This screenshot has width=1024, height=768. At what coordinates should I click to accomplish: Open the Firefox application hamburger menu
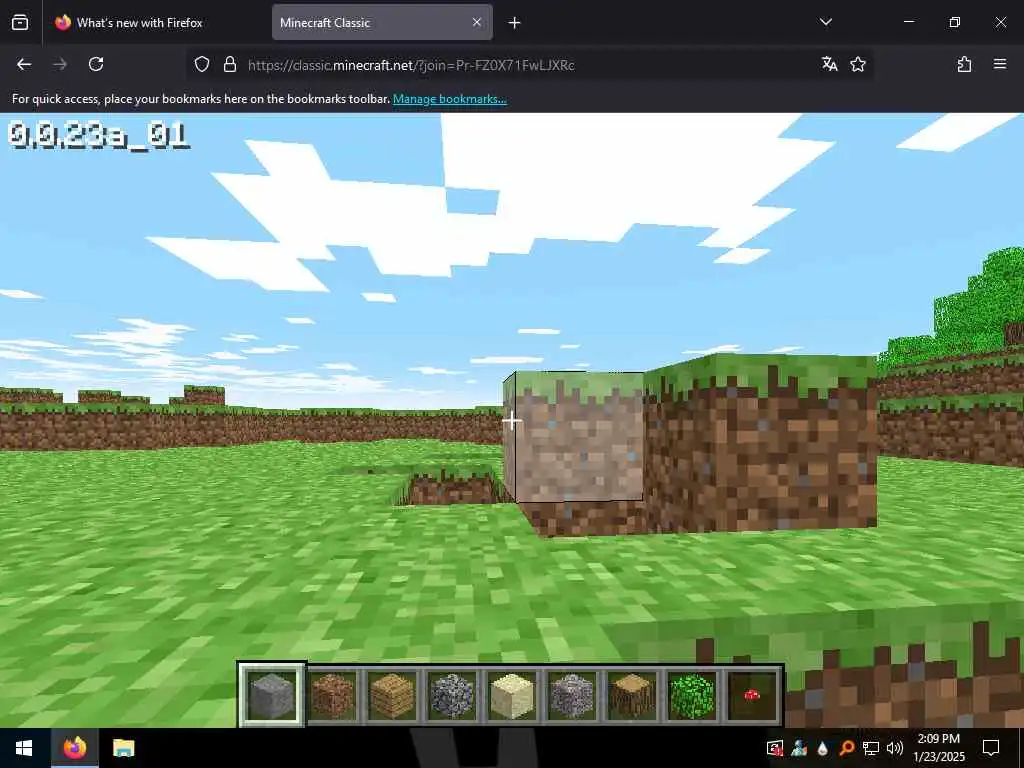1000,64
